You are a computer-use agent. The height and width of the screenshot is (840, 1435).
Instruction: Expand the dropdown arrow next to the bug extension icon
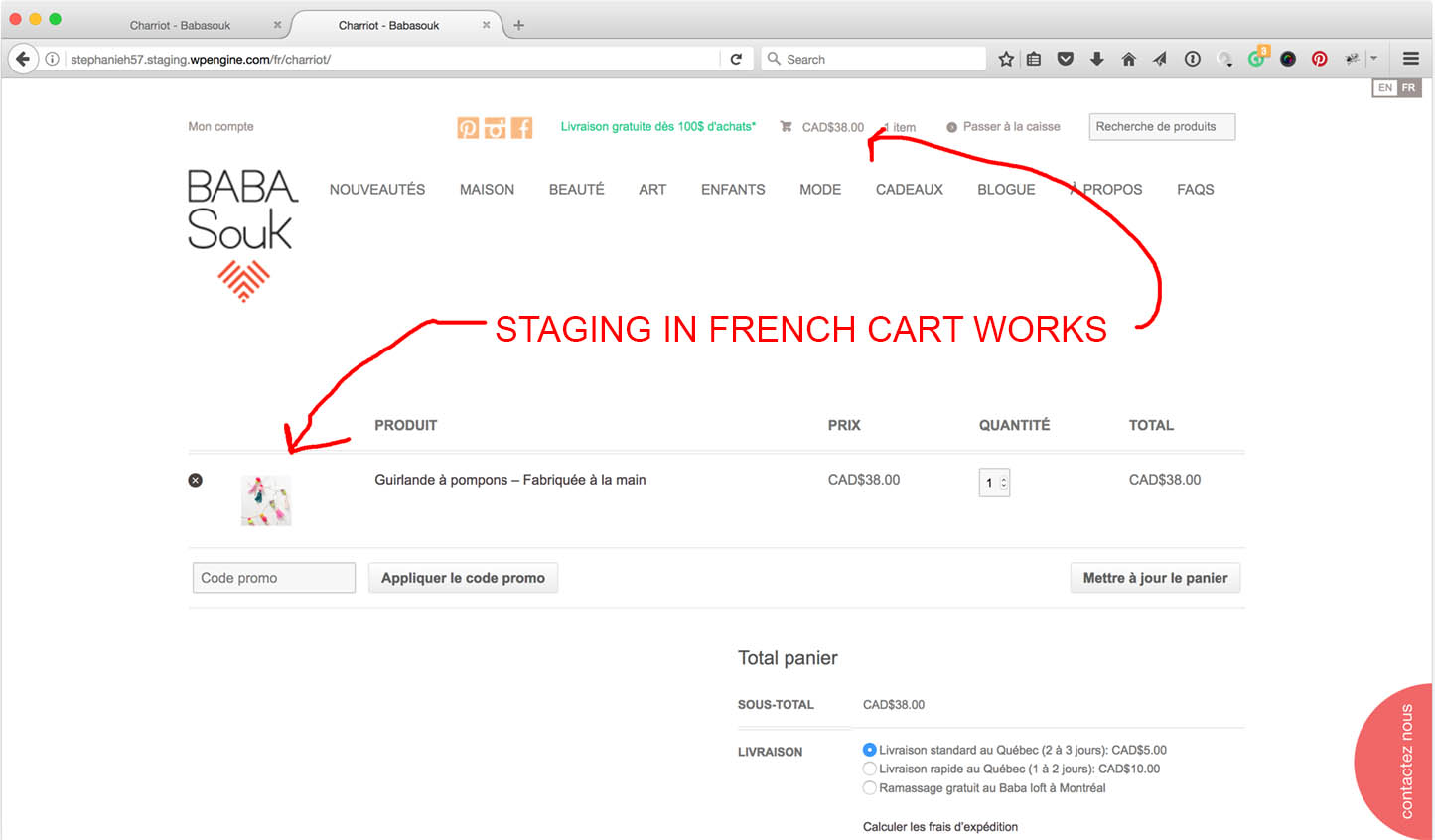(x=1373, y=59)
